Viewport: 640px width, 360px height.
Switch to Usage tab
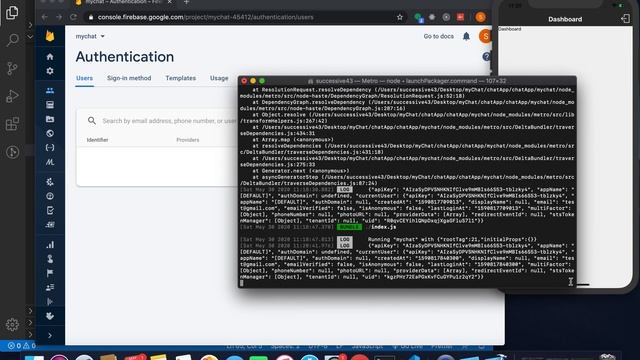[219, 78]
